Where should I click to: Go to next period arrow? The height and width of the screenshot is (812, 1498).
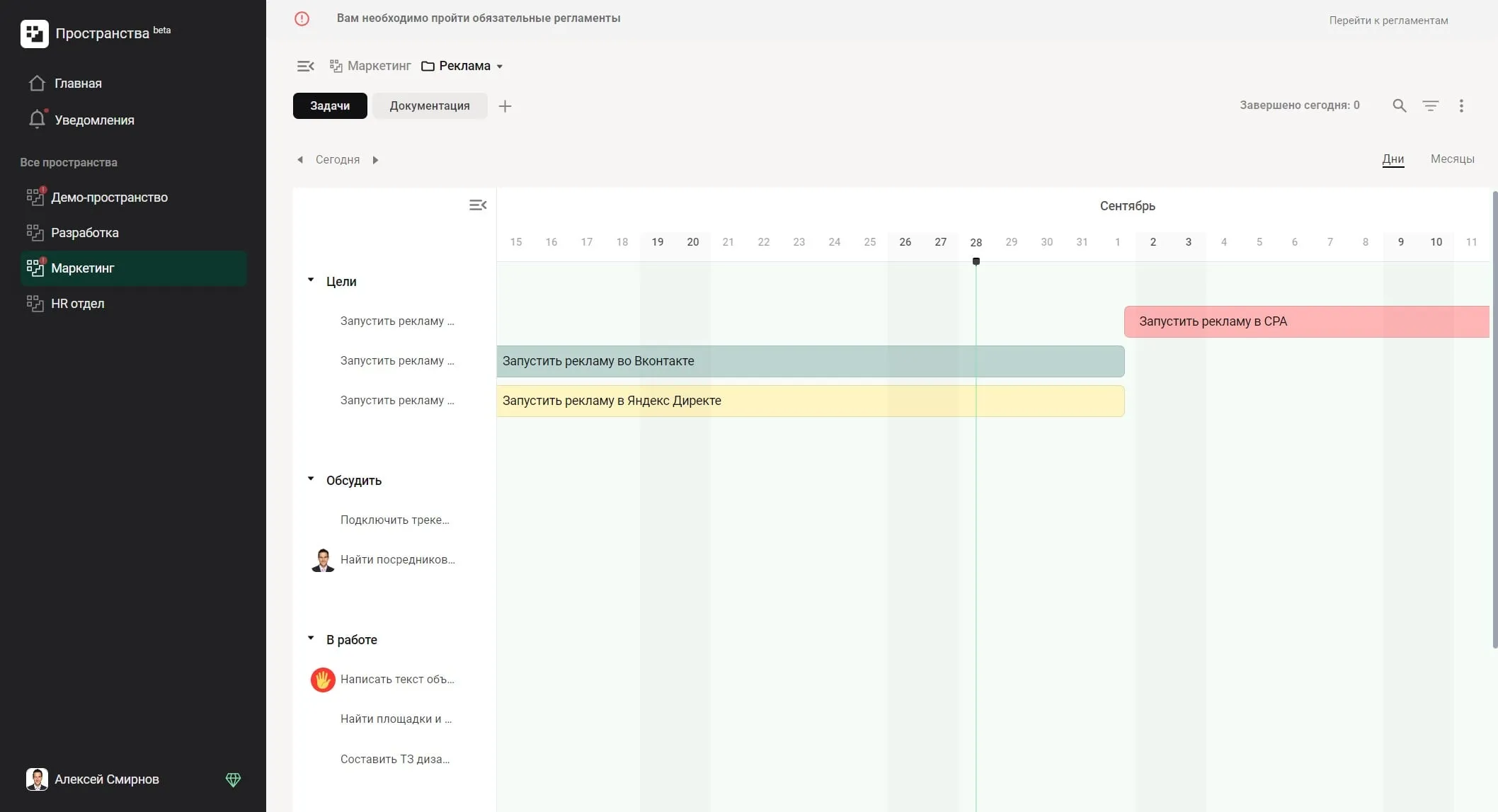(x=375, y=160)
